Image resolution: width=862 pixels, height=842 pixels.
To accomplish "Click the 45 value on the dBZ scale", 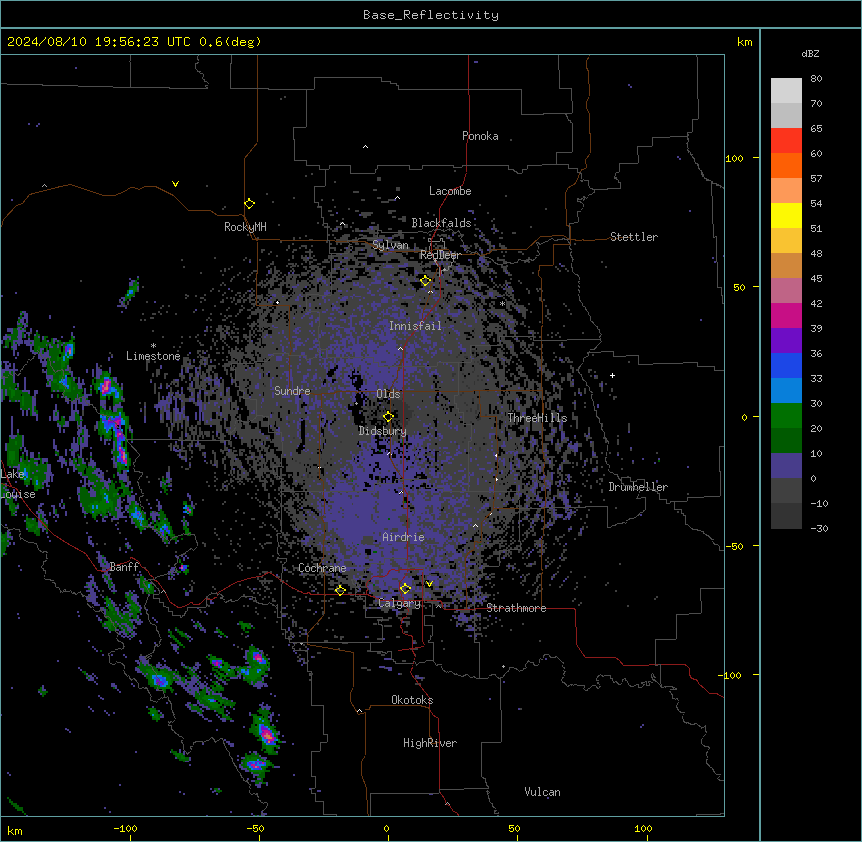I will click(816, 279).
